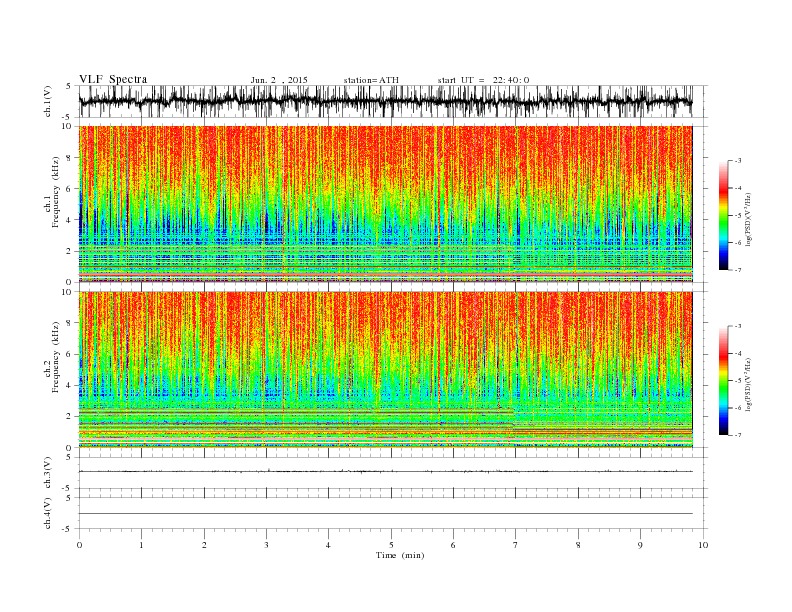Click the "-5" tick on the ch.2 colorbar
The image size is (792, 612).
pyautogui.click(x=737, y=381)
